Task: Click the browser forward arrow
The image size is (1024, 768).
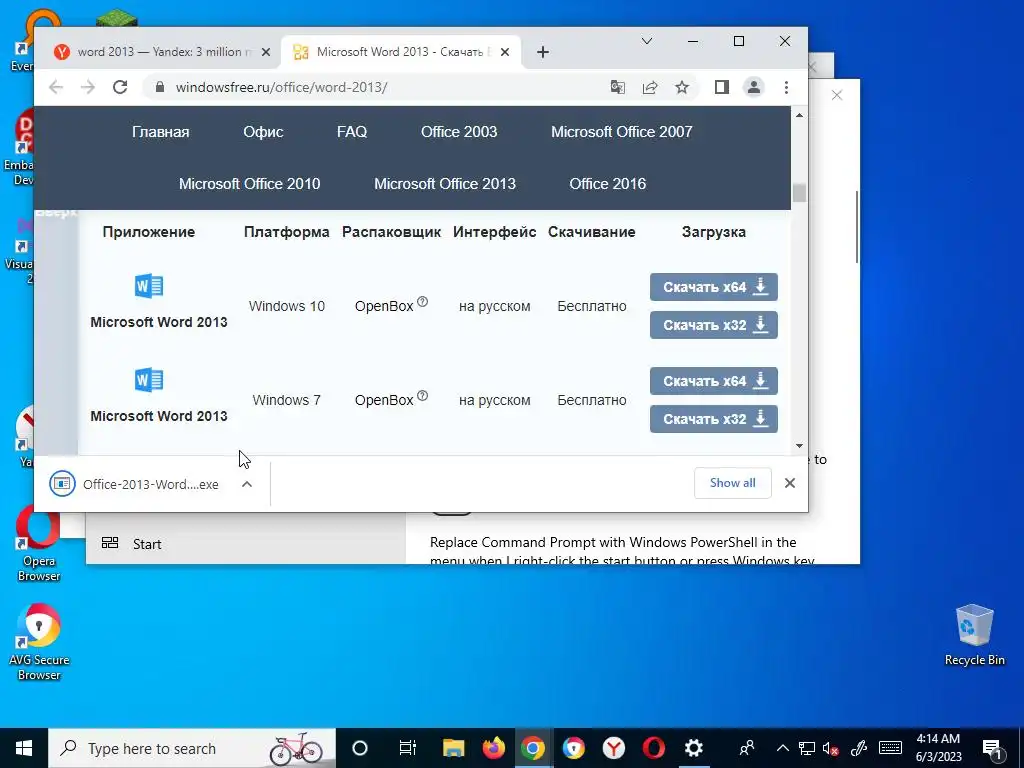Action: [x=88, y=87]
